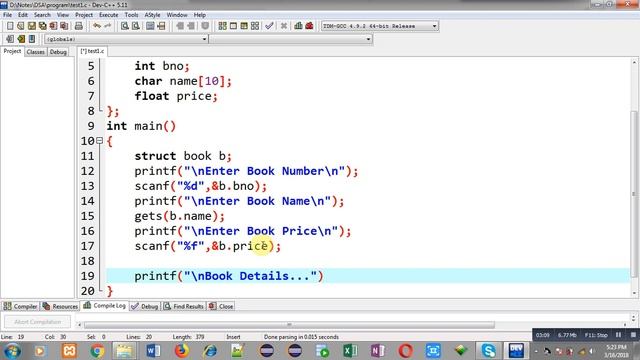
Task: Open the File menu
Action: click(7, 15)
